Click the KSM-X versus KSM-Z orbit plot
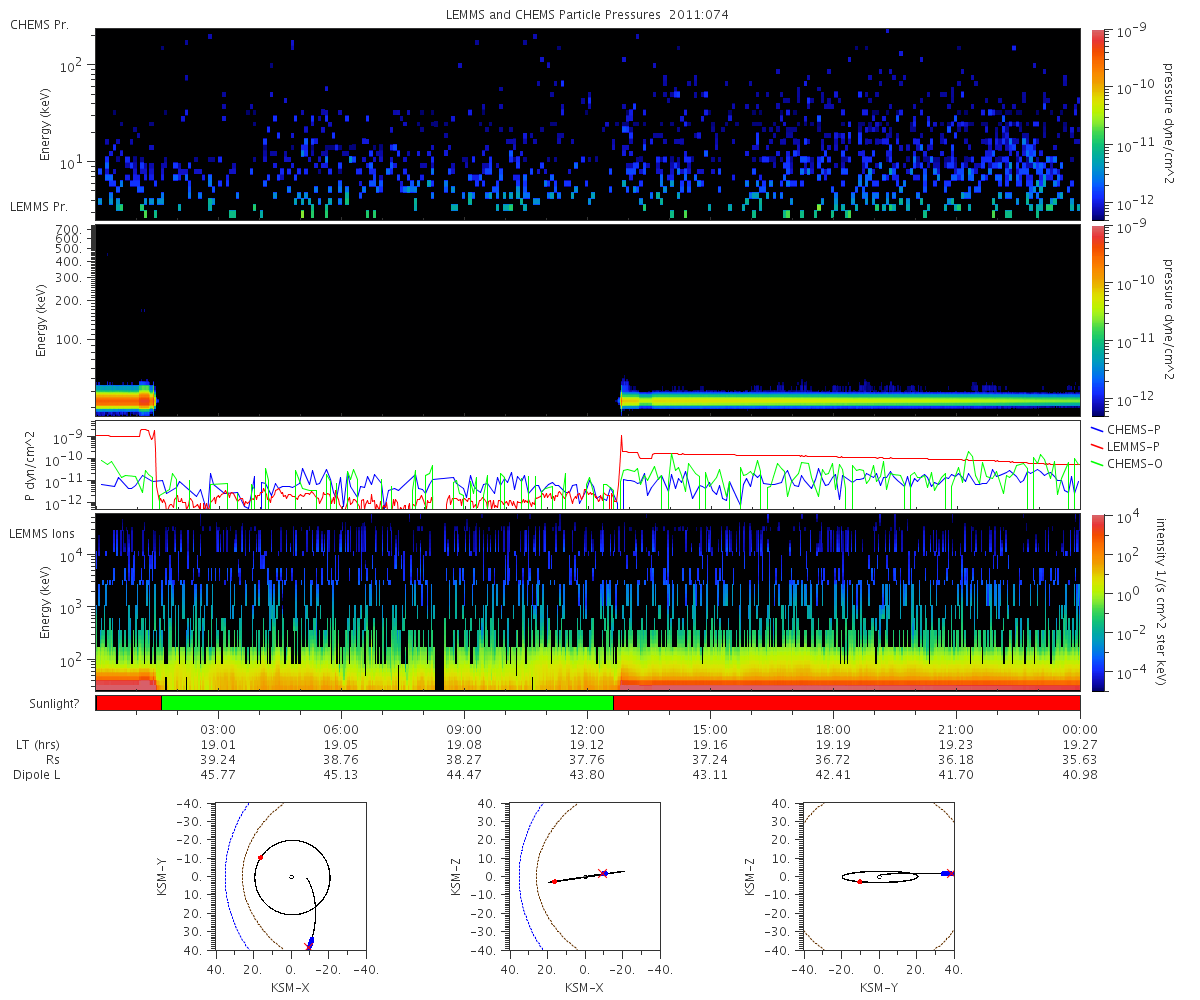This screenshot has height=1000, width=1200. 585,877
